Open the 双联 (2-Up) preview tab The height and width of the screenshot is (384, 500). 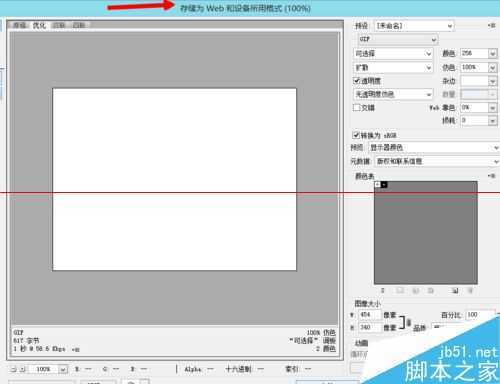click(x=59, y=25)
